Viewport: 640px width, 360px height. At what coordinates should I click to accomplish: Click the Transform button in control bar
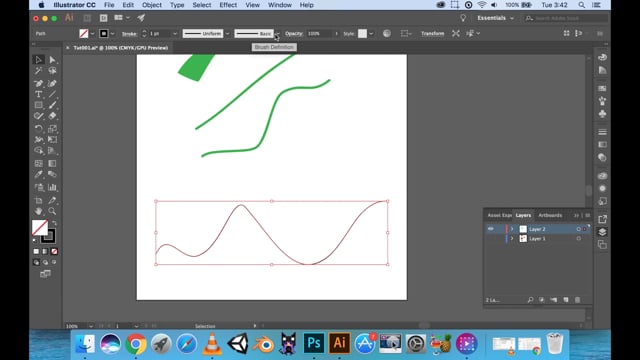[432, 33]
